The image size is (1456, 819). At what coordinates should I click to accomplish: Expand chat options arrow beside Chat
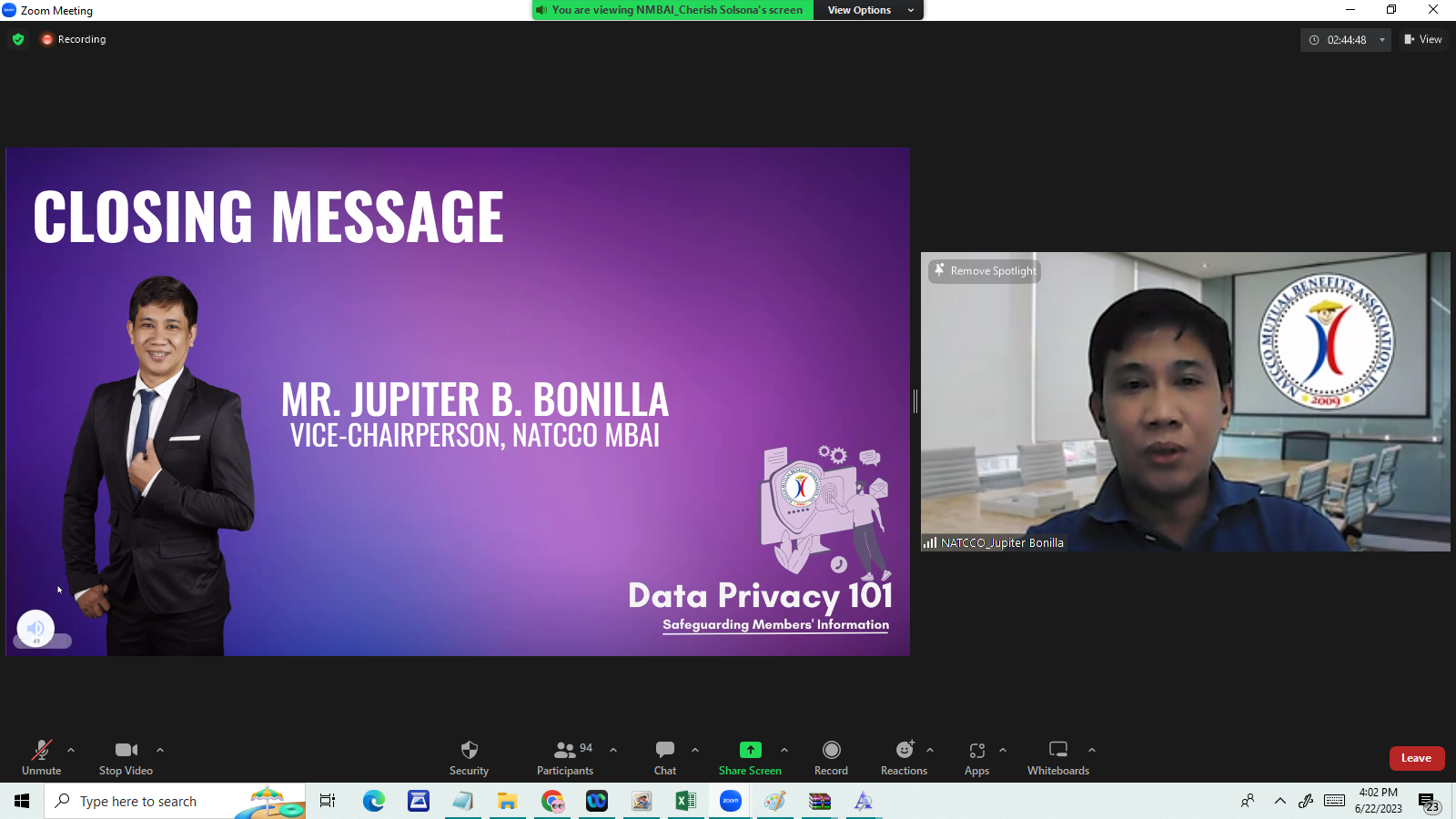[695, 750]
